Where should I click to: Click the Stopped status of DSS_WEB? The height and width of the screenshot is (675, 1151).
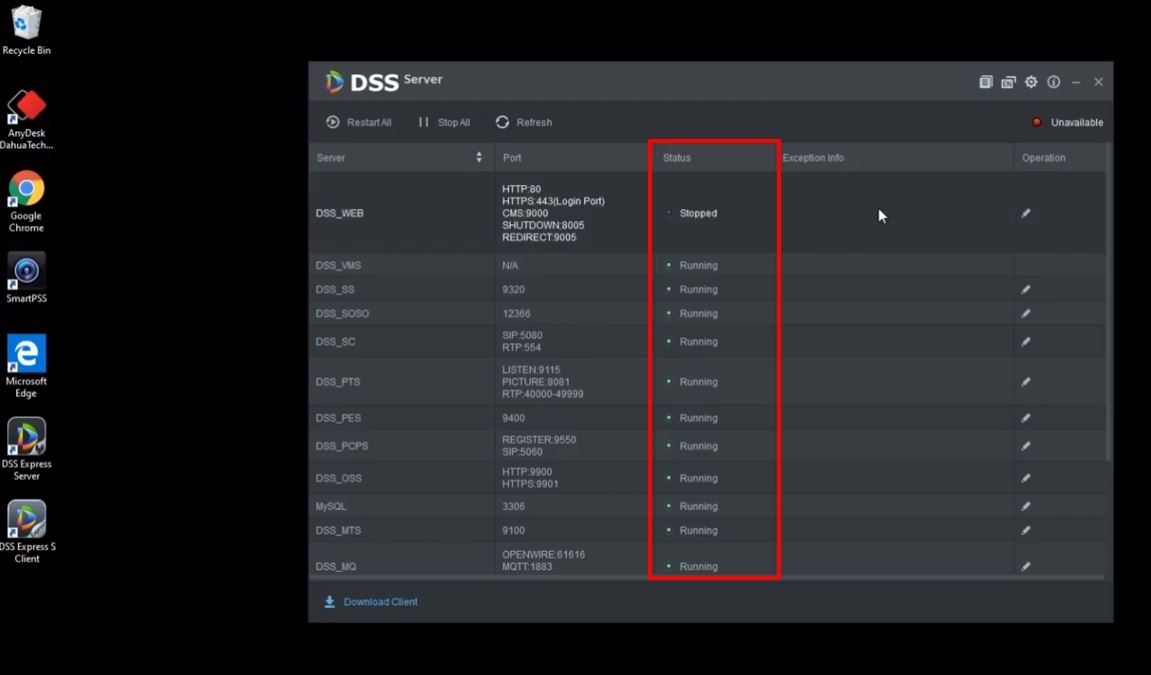(x=698, y=214)
